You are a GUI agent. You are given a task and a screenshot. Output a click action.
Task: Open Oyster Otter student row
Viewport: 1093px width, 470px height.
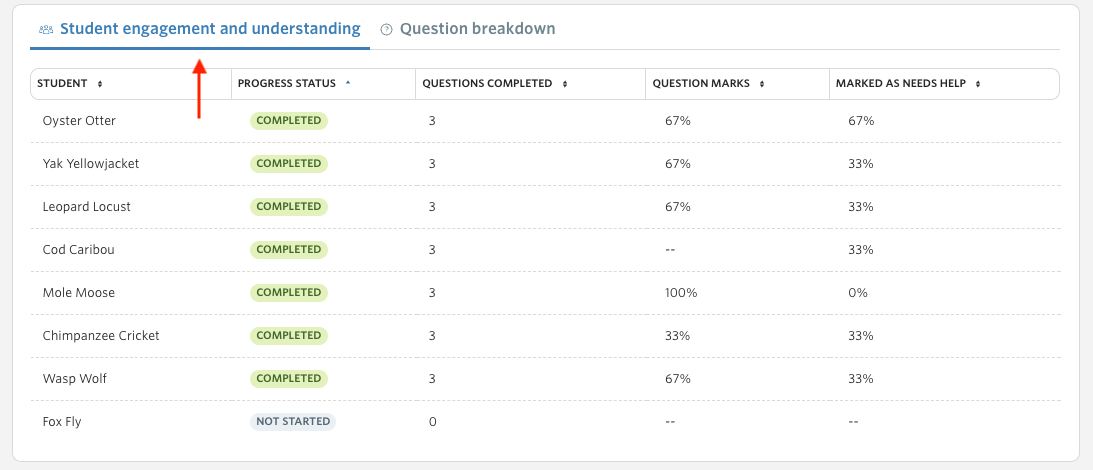[545, 121]
